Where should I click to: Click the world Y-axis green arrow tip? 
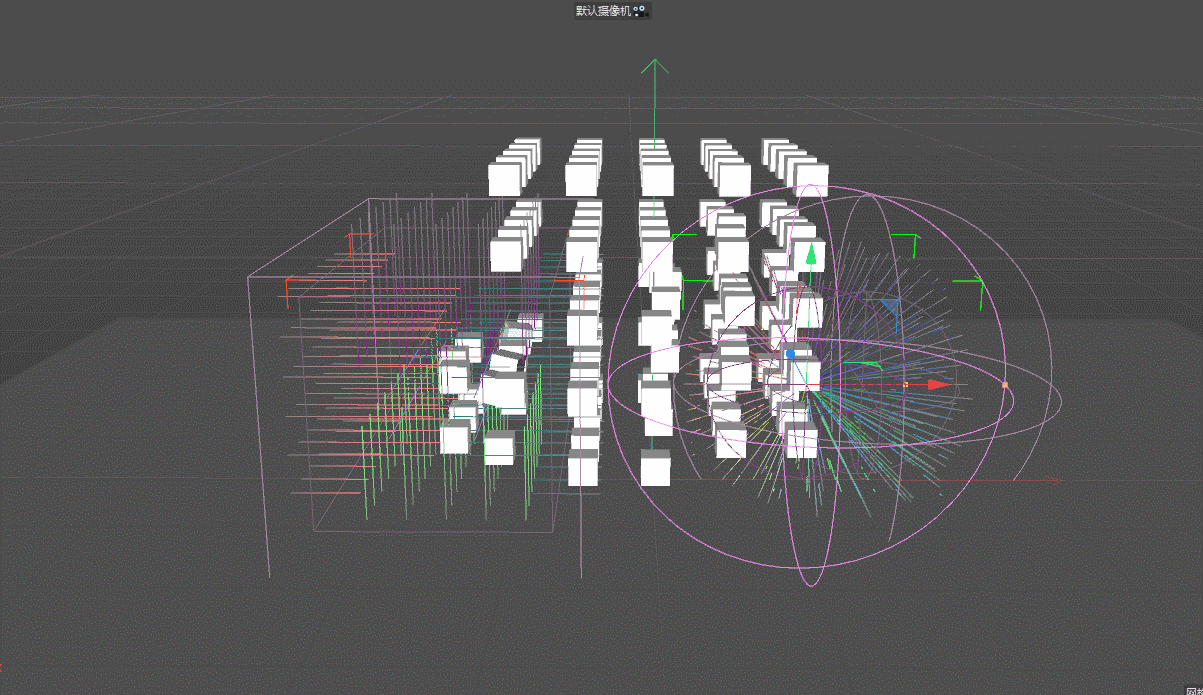coord(654,66)
